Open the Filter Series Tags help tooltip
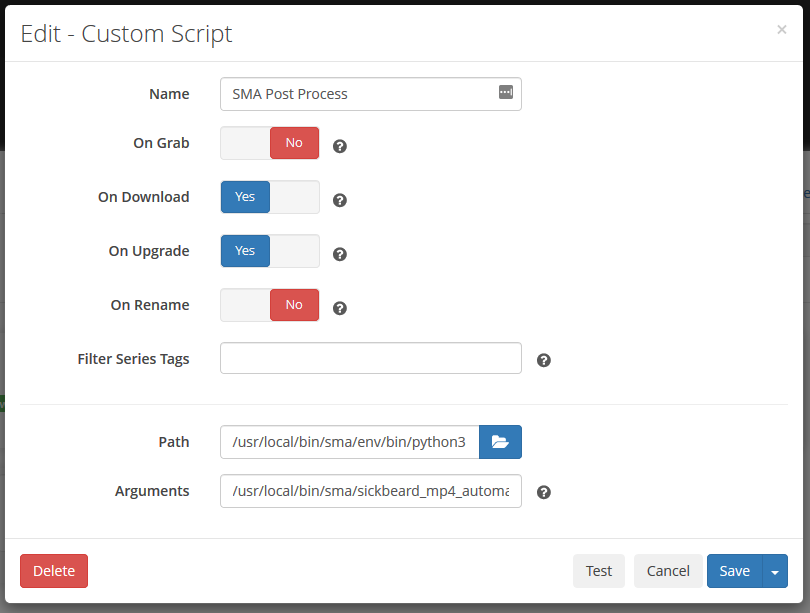Screen dimensions: 810x613 point(543,359)
